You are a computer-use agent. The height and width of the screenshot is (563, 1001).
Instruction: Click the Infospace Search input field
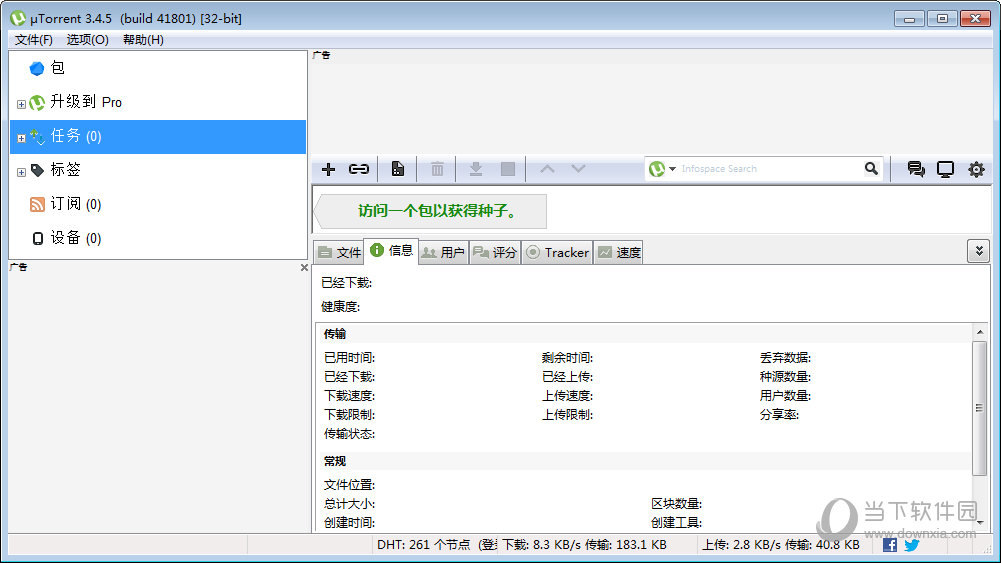(769, 169)
